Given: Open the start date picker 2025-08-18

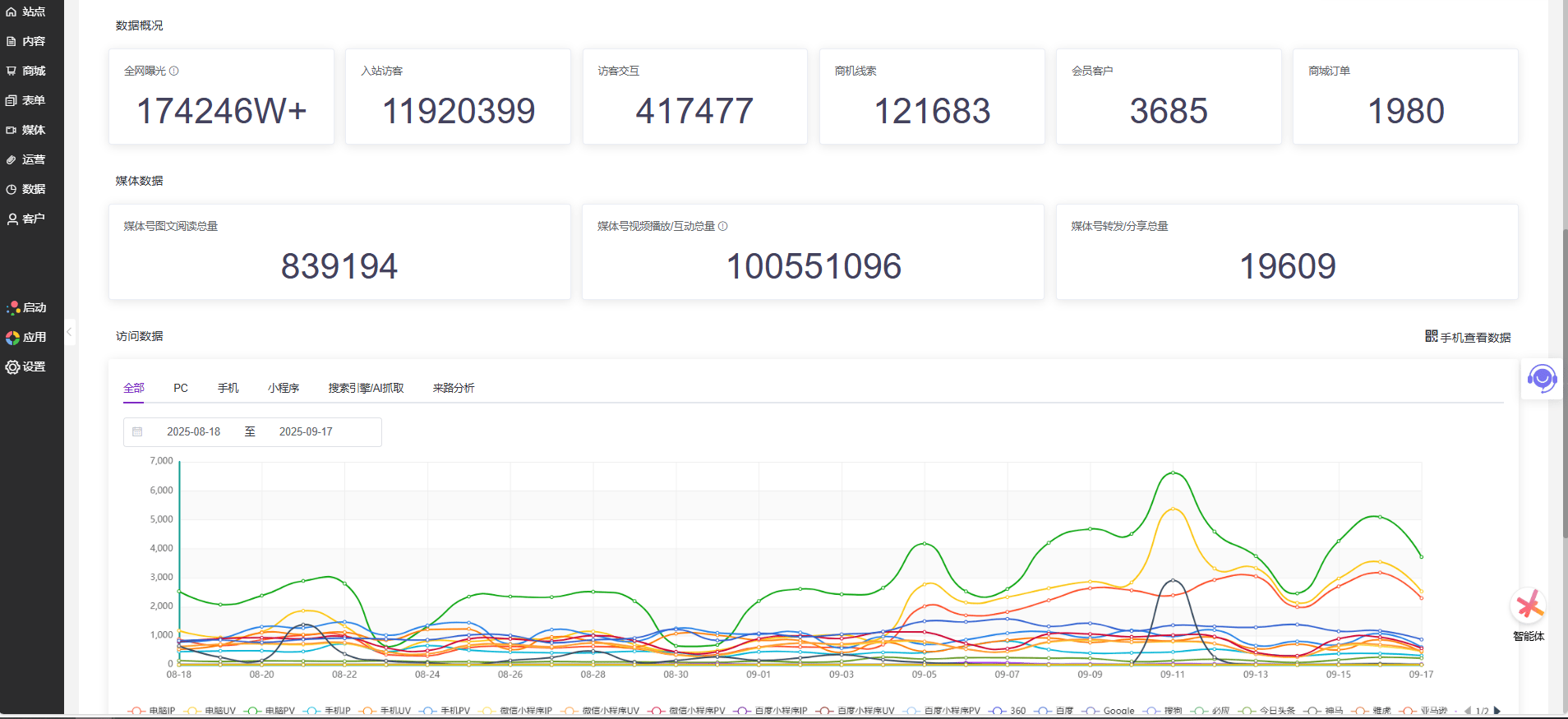Looking at the screenshot, I should 193,432.
